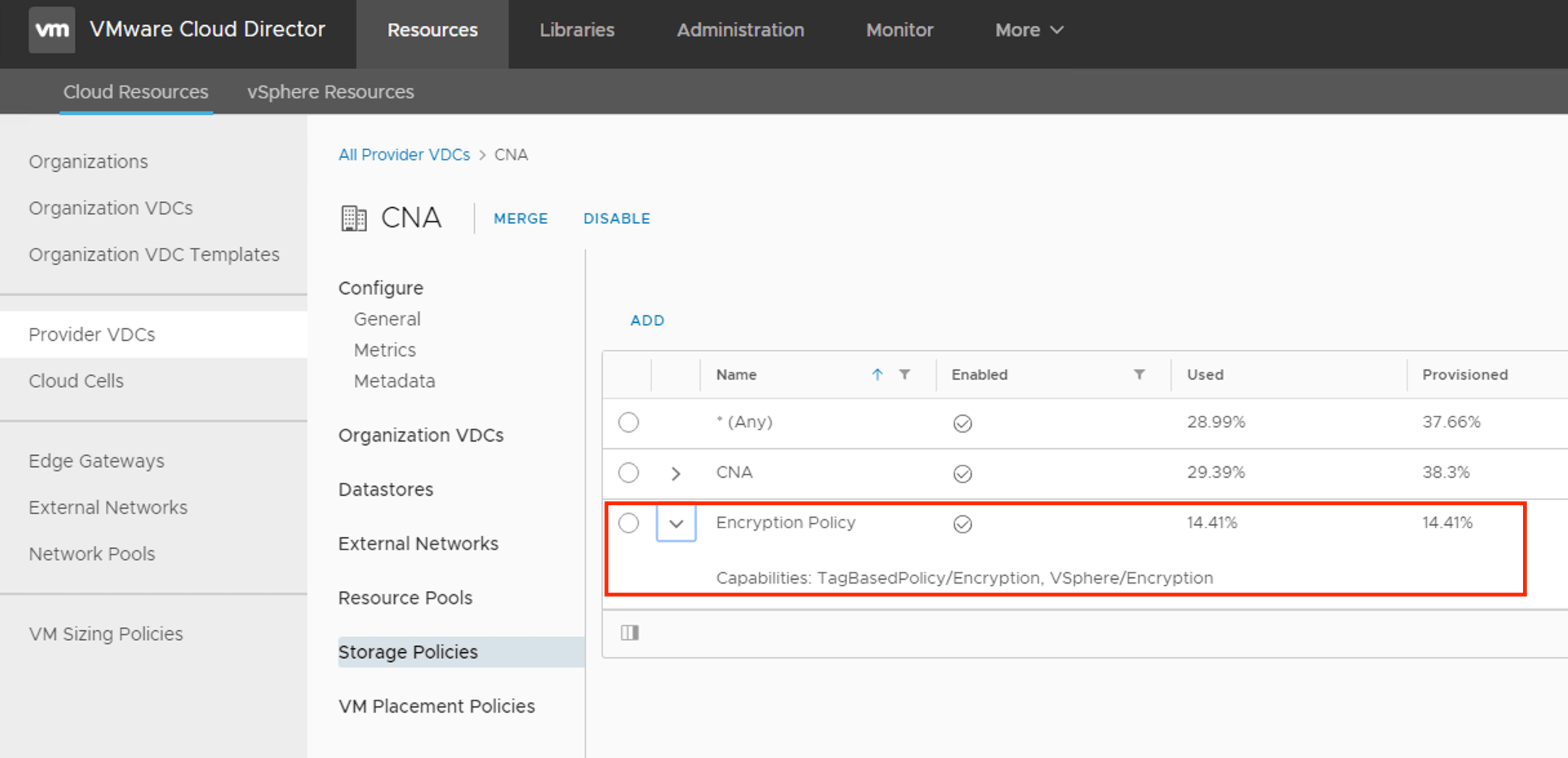Open the Administration top menu
The width and height of the screenshot is (1568, 758).
click(x=740, y=30)
